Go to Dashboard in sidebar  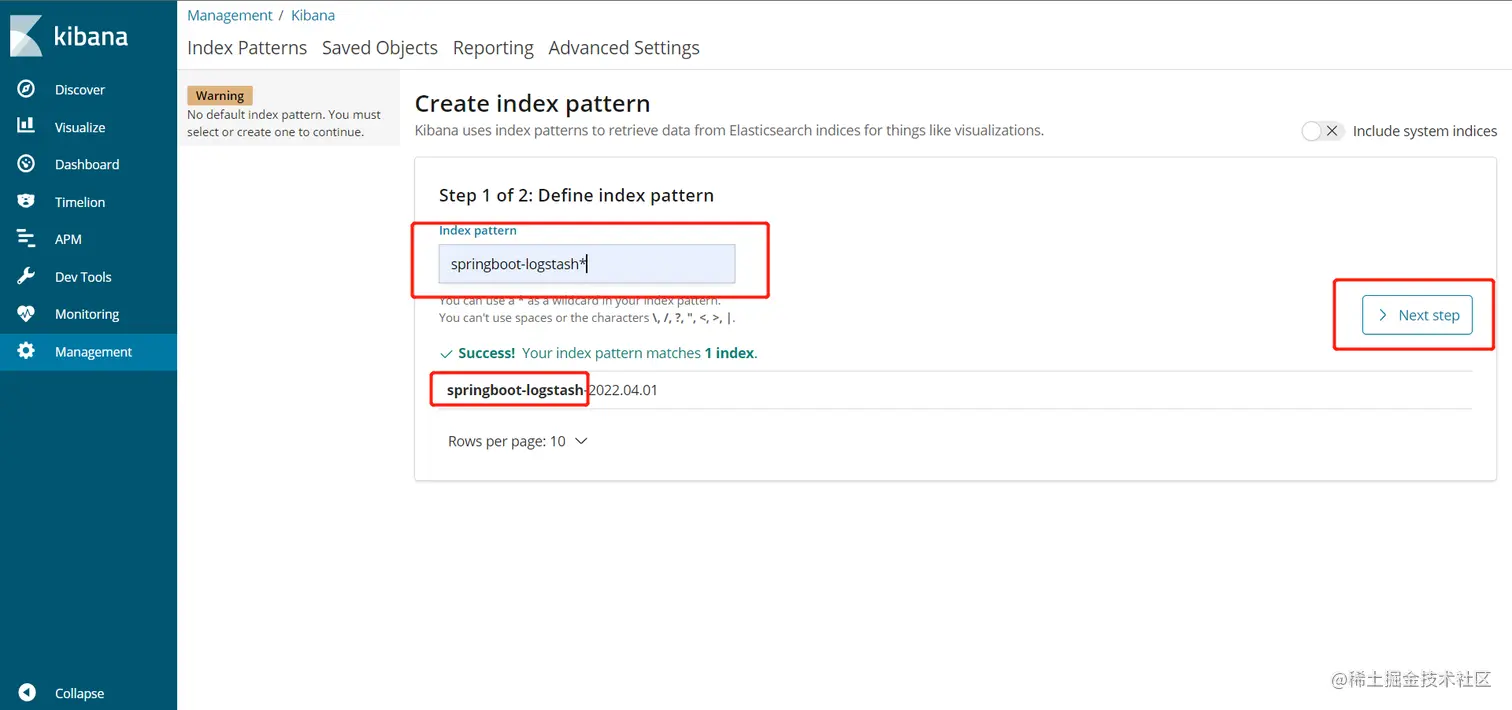click(88, 164)
